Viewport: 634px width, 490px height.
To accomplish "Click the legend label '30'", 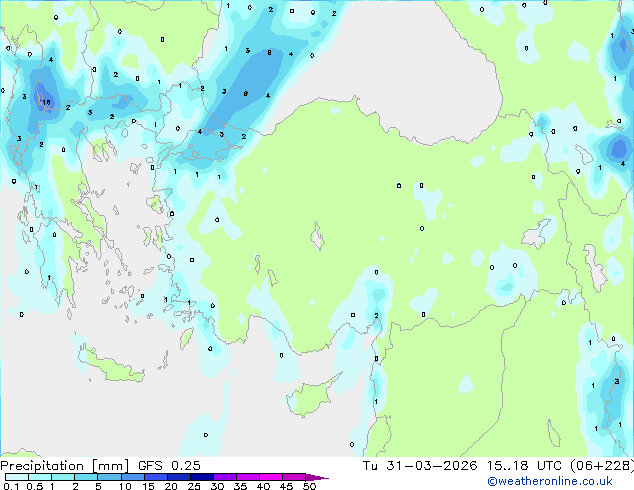I will [217, 486].
